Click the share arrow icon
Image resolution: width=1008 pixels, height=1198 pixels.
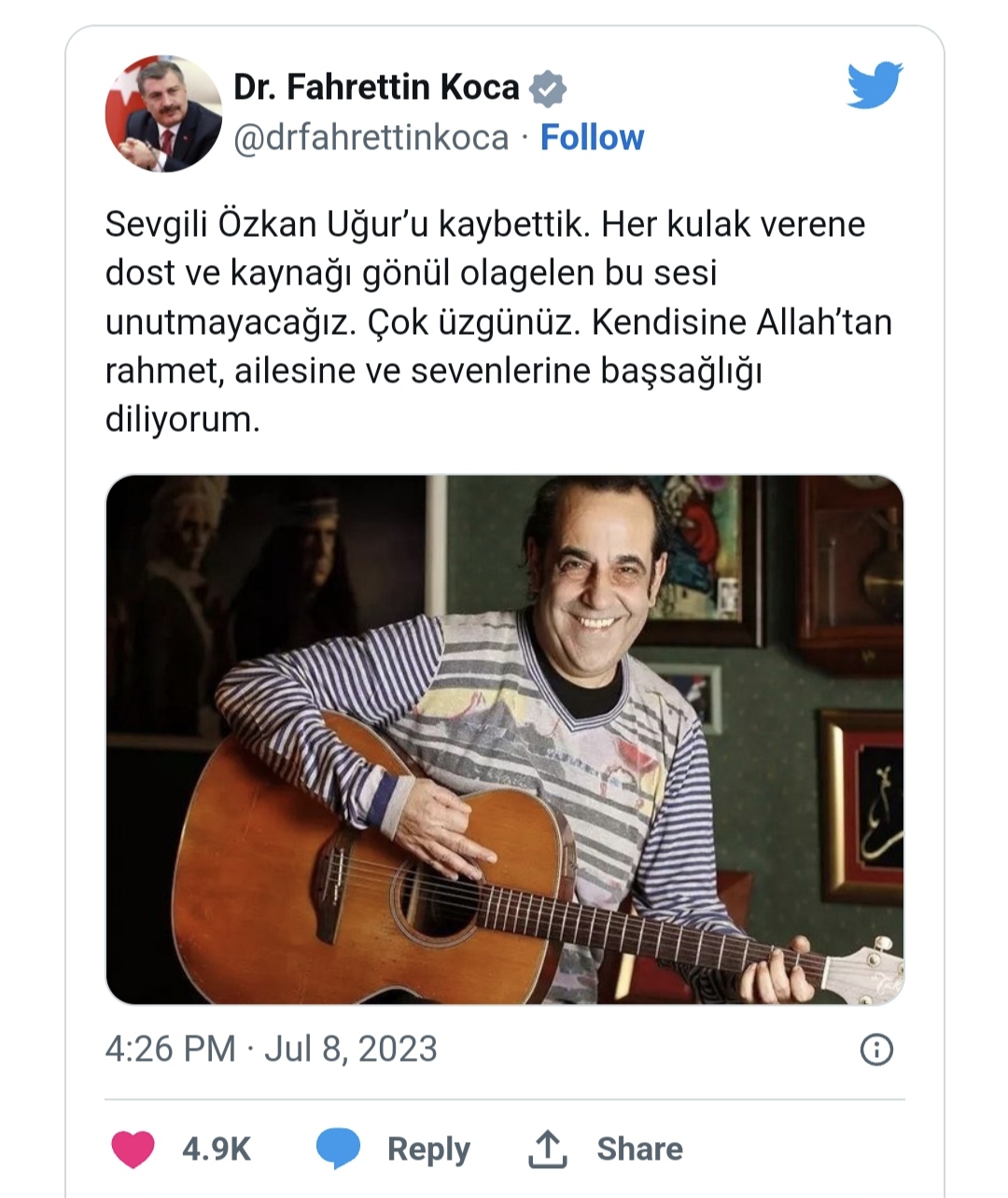[x=546, y=1148]
